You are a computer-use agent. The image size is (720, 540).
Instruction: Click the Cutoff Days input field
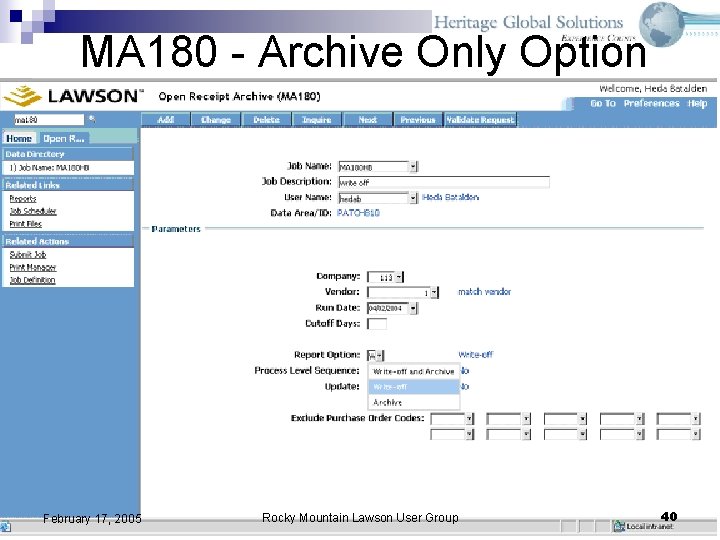[x=377, y=324]
